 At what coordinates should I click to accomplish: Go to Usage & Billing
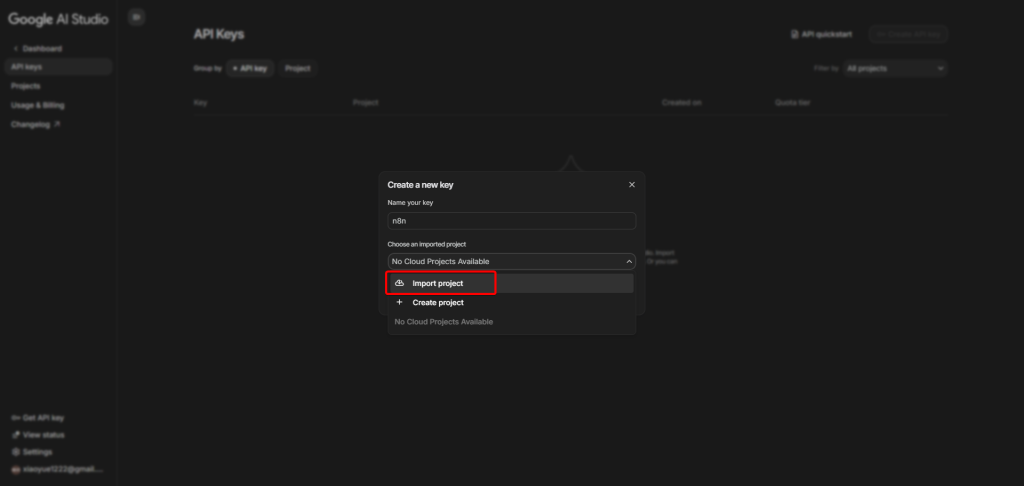(38, 105)
